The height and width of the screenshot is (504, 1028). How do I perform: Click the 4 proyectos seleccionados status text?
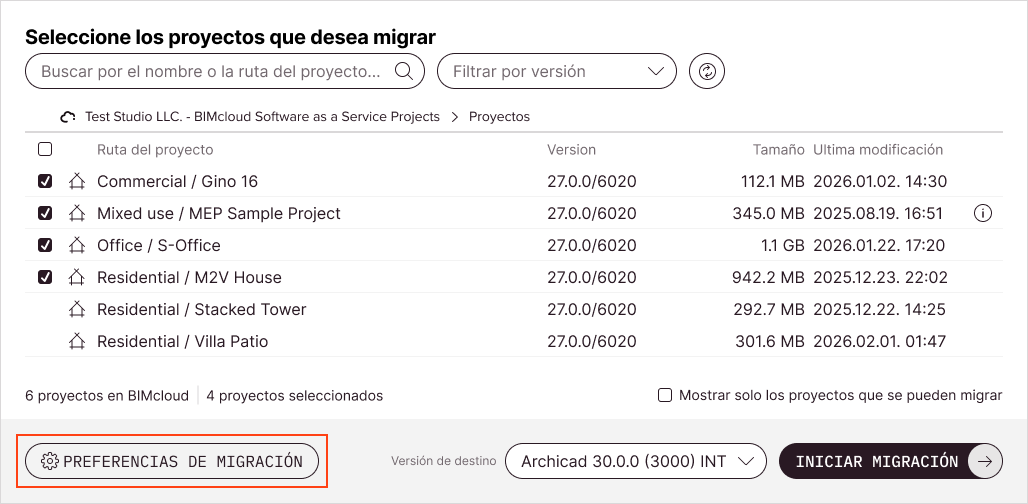click(x=295, y=396)
